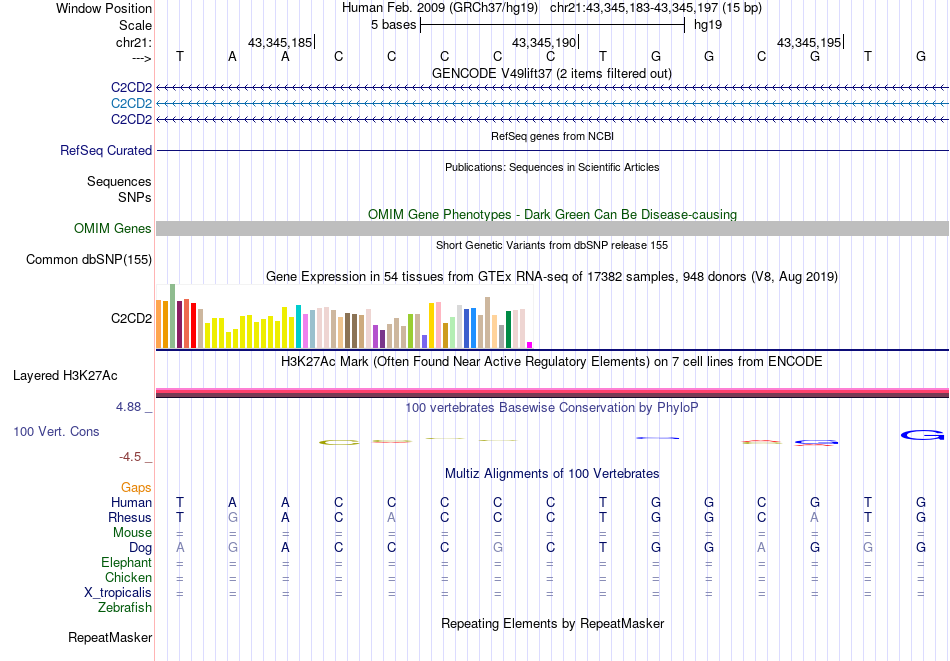This screenshot has width=950, height=661.
Task: Click the gray OMIM Genes item bar
Action: coord(553,228)
